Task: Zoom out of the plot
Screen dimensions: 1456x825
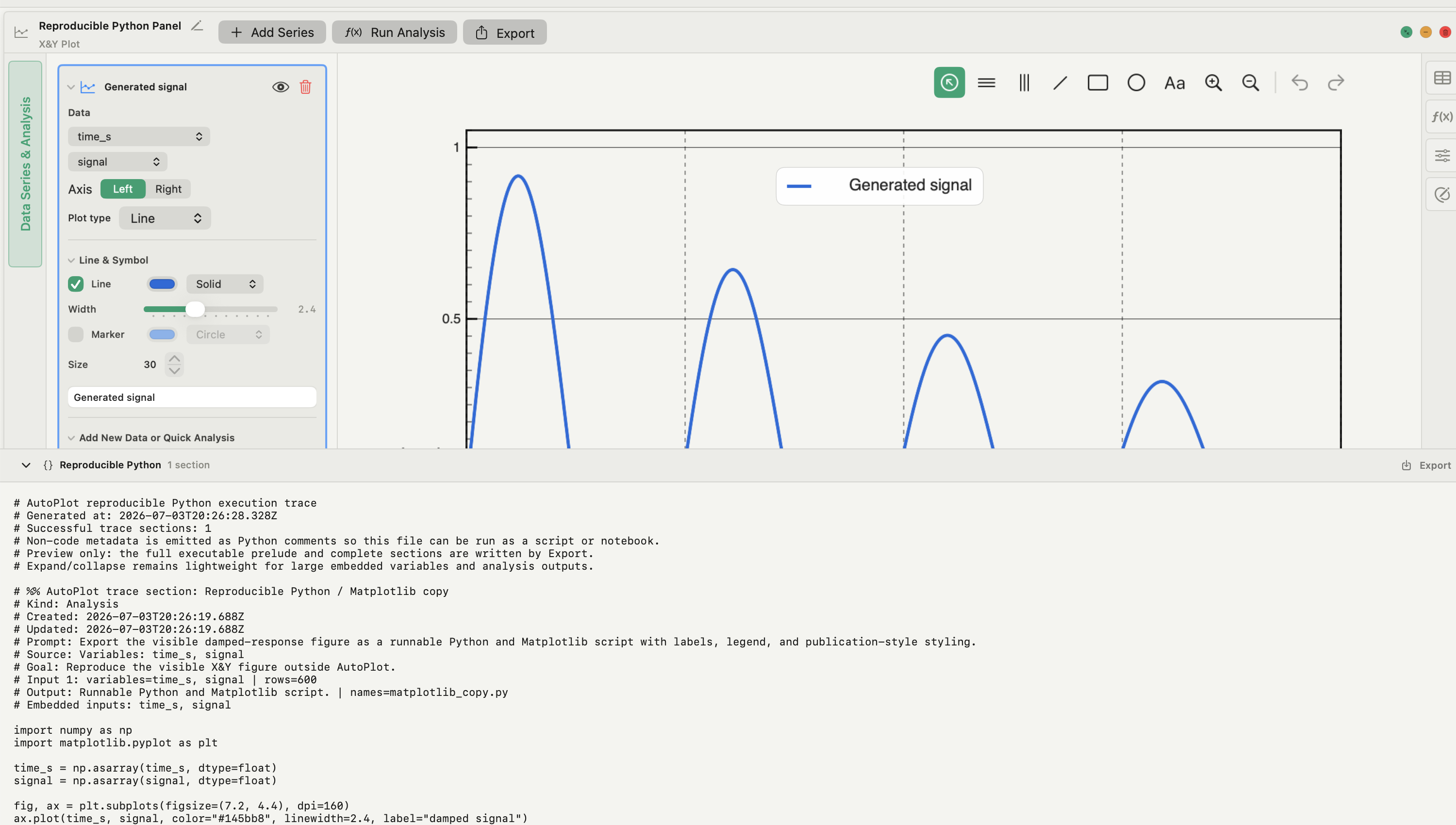Action: click(1250, 82)
